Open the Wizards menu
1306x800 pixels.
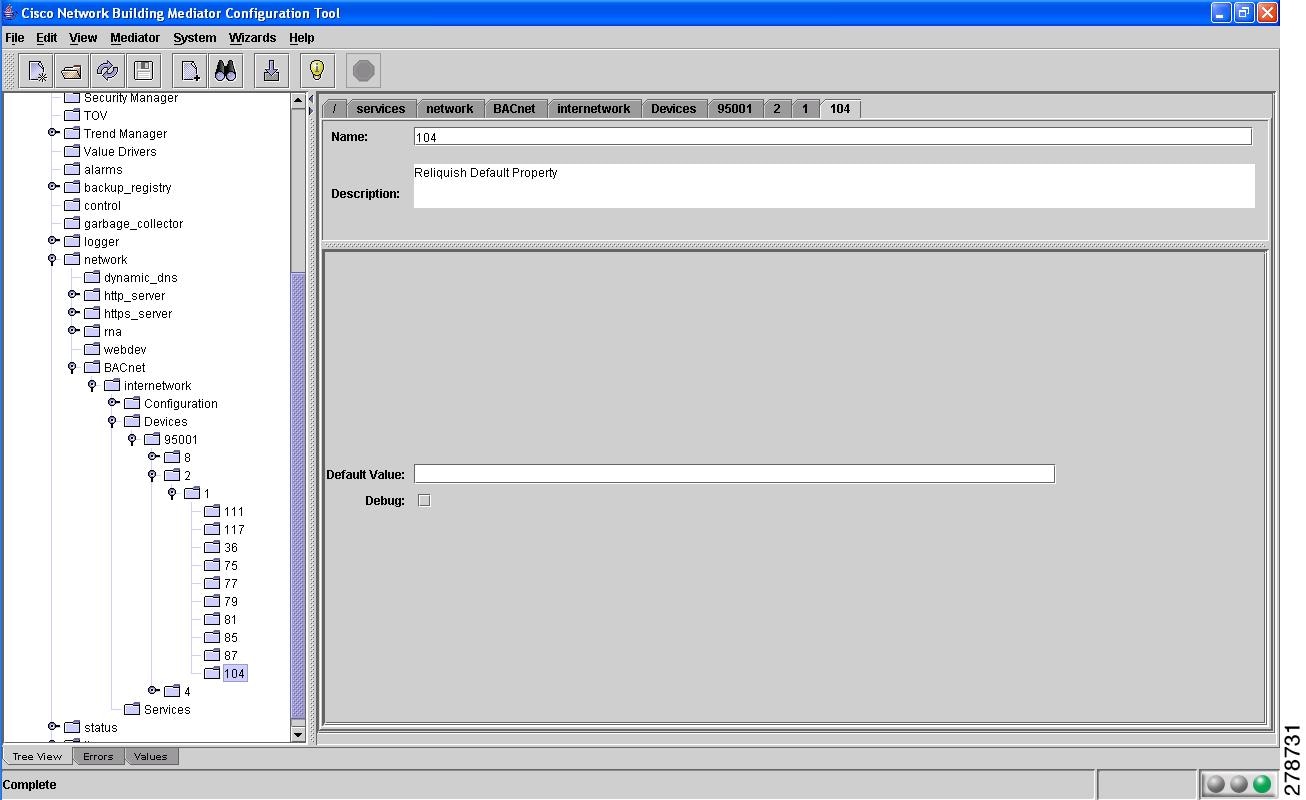click(x=252, y=38)
